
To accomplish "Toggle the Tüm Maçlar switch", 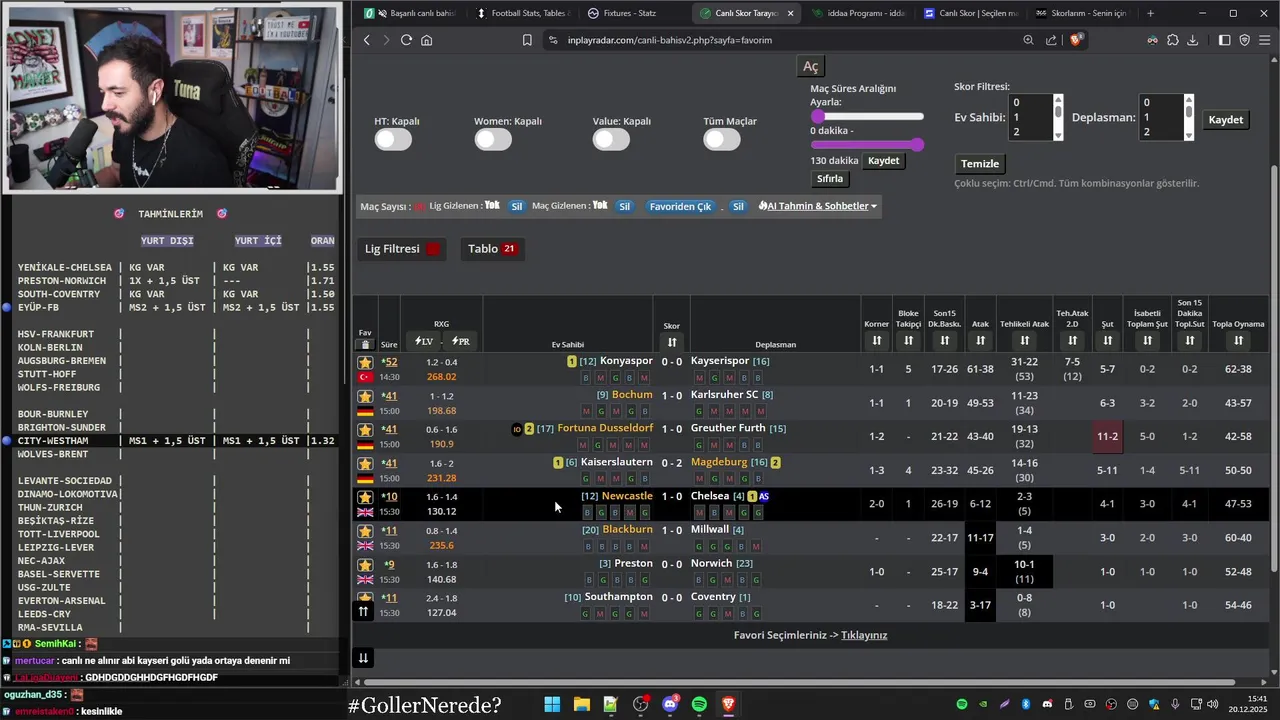I will (722, 140).
